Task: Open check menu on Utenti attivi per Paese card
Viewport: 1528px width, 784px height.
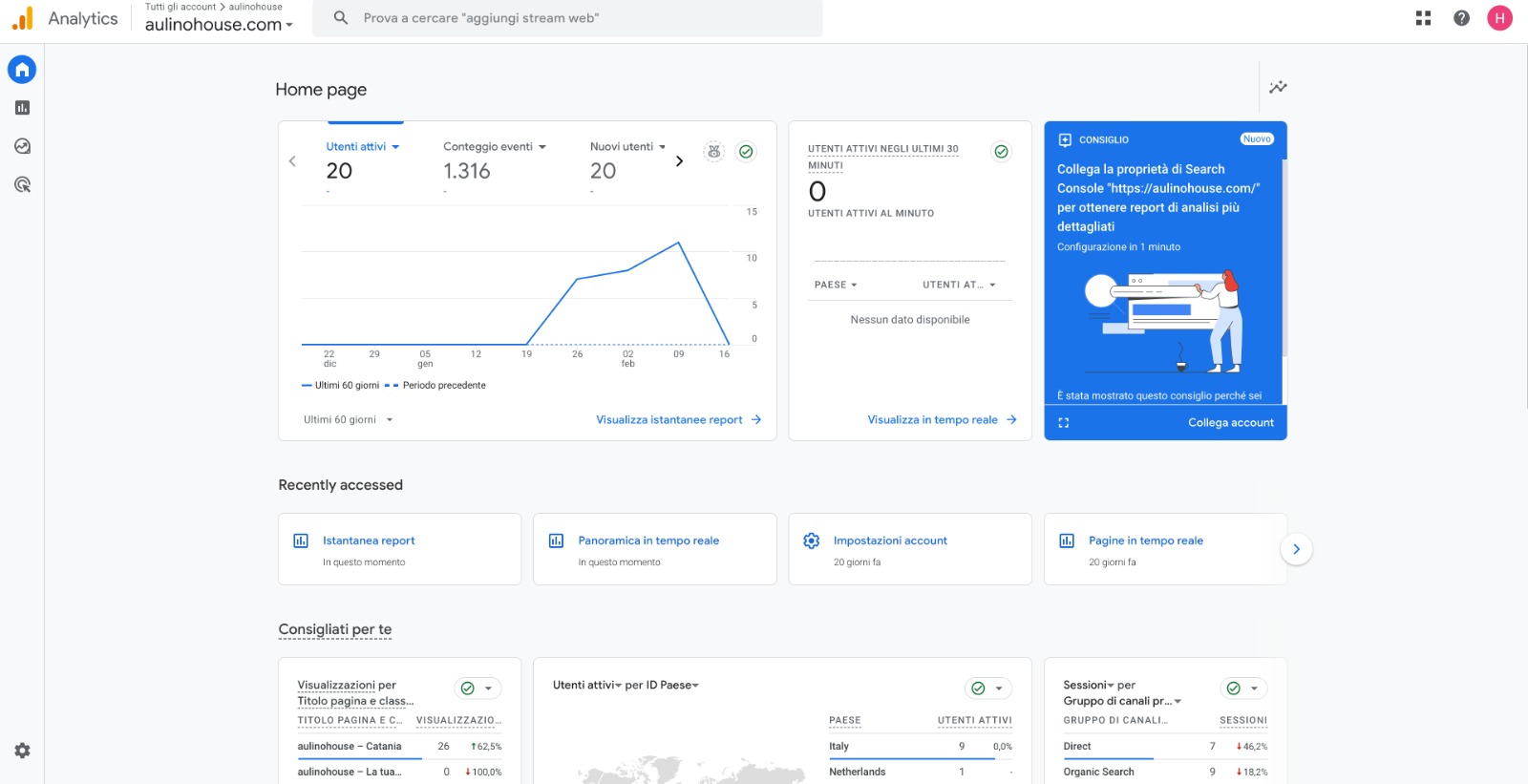Action: click(x=988, y=689)
